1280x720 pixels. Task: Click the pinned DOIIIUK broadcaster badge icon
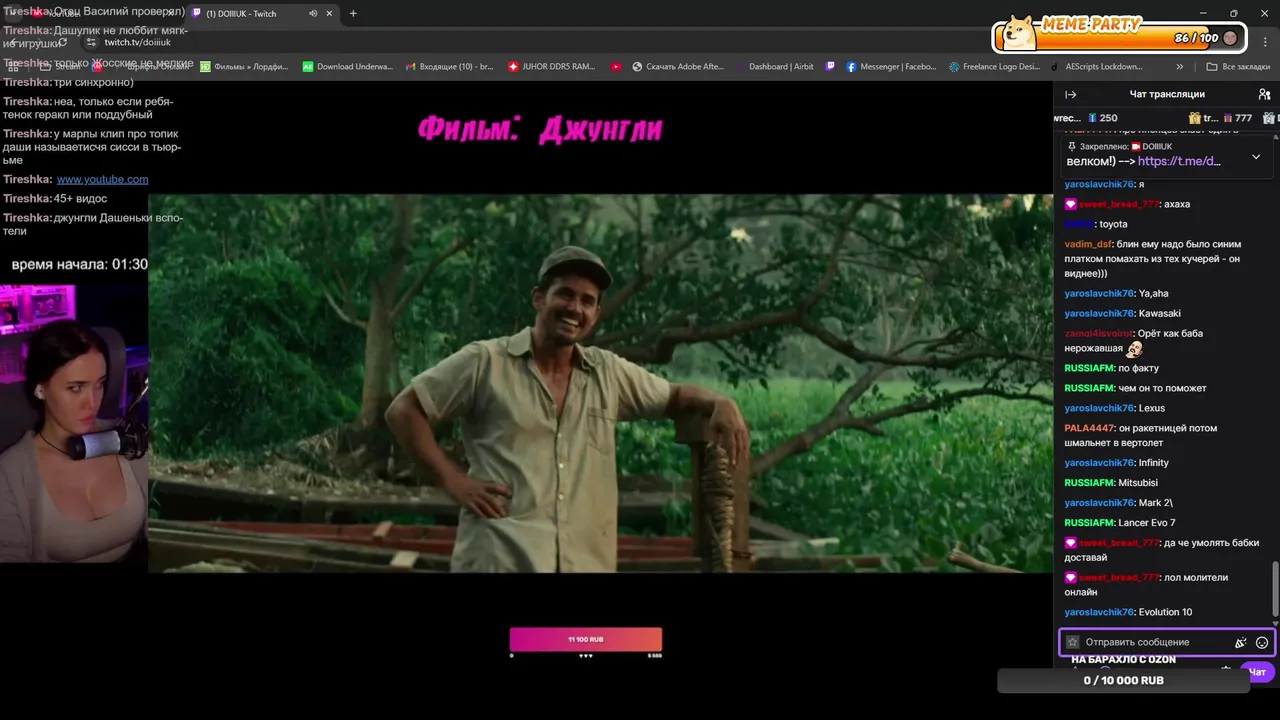[x=1136, y=146]
